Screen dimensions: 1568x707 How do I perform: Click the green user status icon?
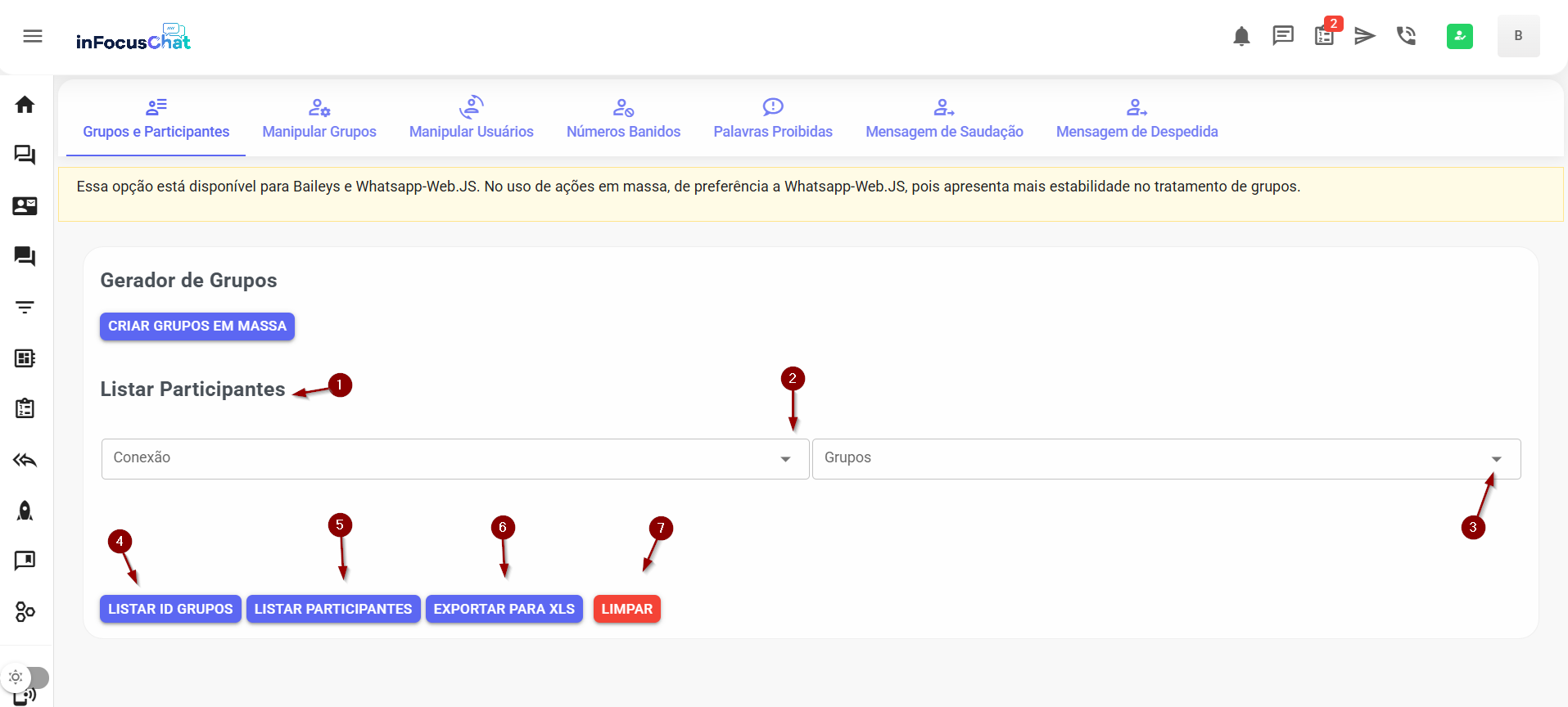point(1459,36)
